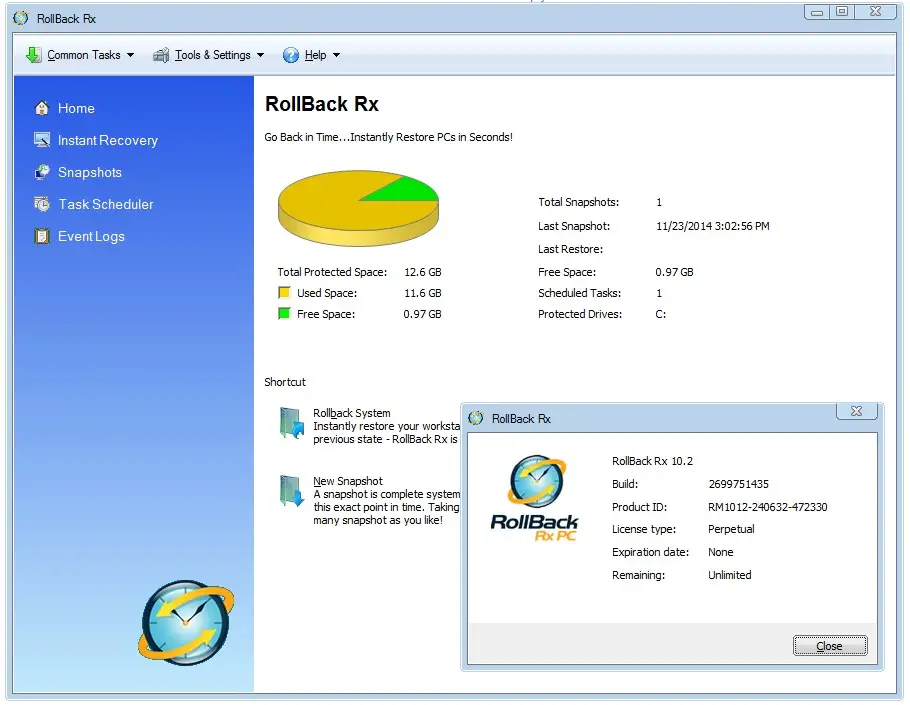Click the Remaining value Unlimited
Viewport: 910px width, 705px height.
click(730, 575)
